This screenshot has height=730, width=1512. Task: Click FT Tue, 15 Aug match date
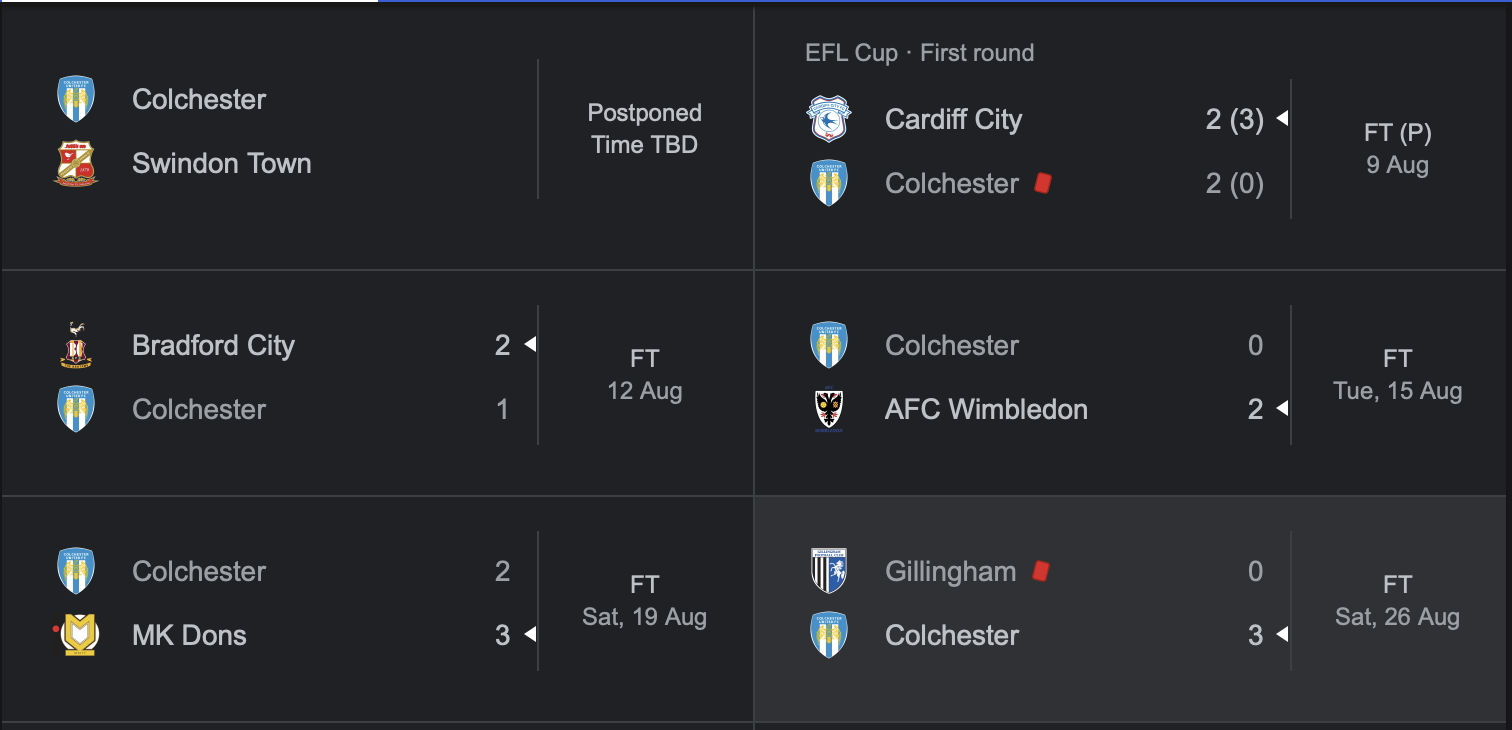[x=1397, y=375]
